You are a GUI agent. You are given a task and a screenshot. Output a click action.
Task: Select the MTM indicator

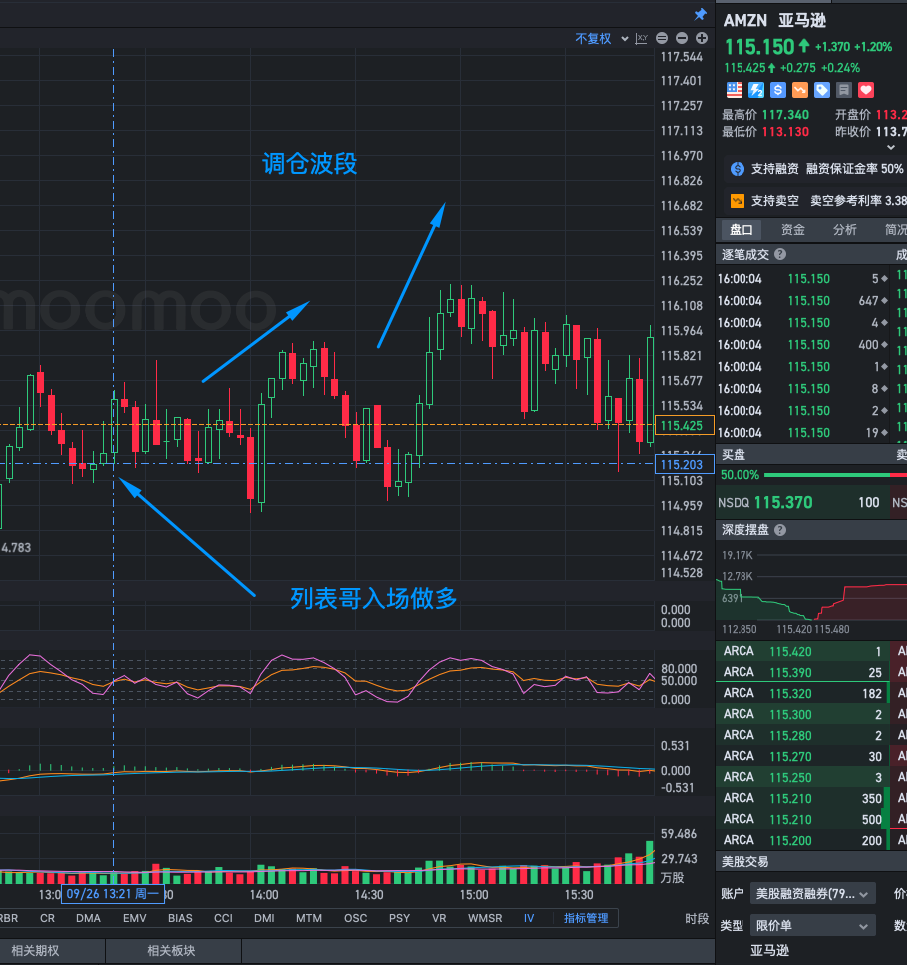coord(309,918)
